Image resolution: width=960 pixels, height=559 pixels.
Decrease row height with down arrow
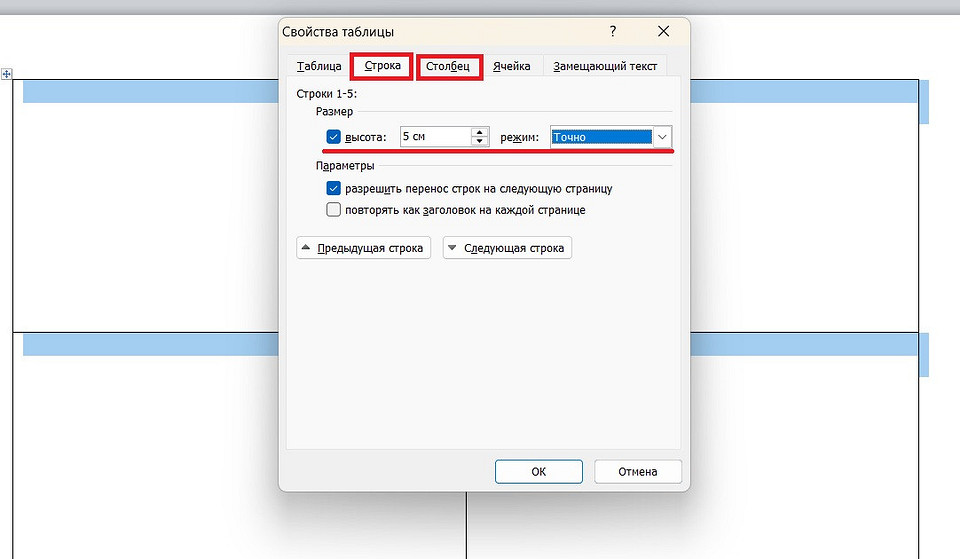click(480, 141)
